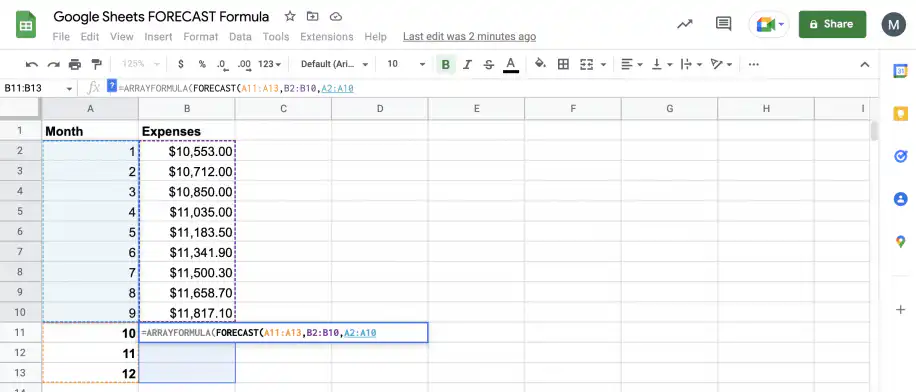Select the Expenses header cell

coord(187,131)
